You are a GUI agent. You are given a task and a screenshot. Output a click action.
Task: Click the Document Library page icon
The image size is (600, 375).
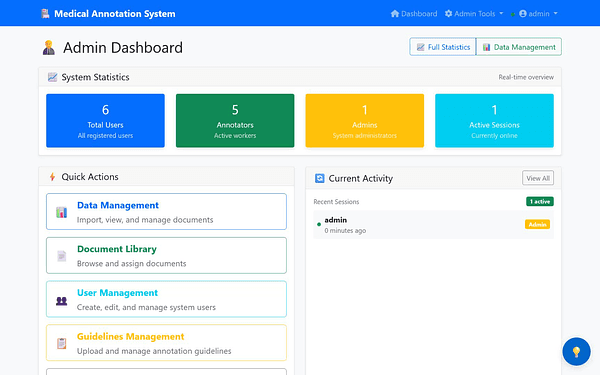(x=61, y=256)
